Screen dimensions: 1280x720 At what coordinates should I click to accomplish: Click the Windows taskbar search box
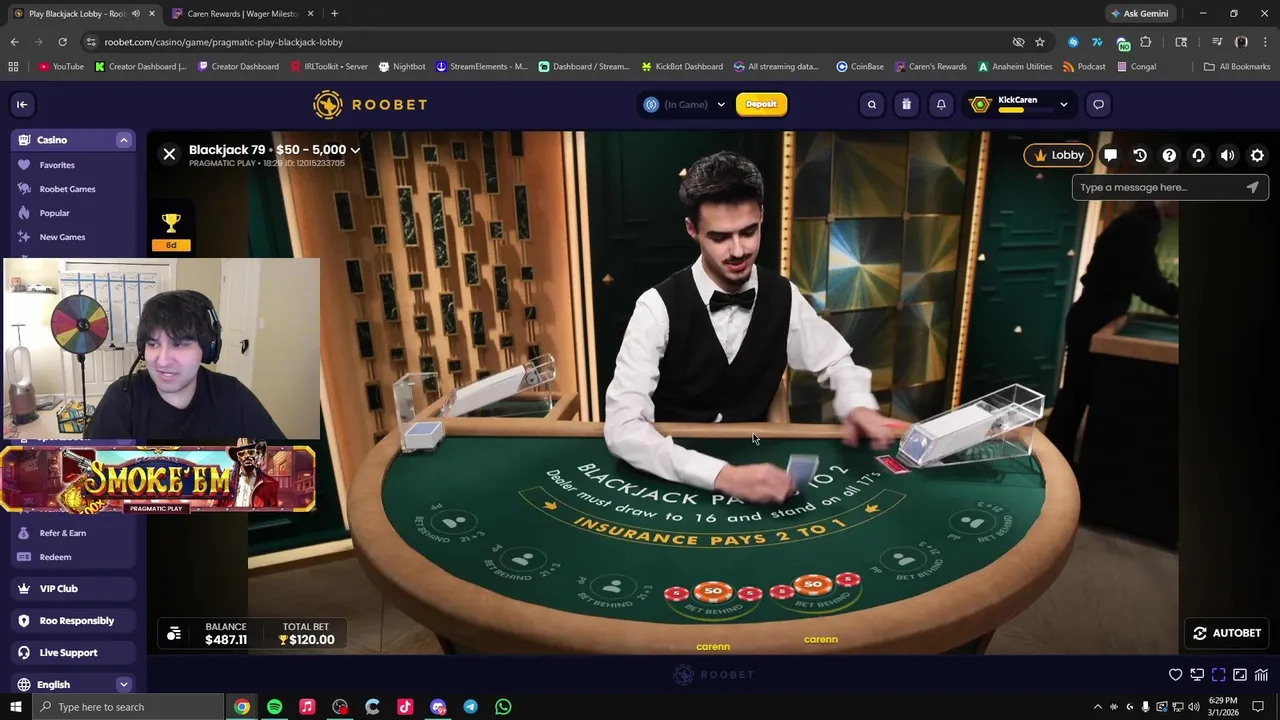tap(129, 707)
